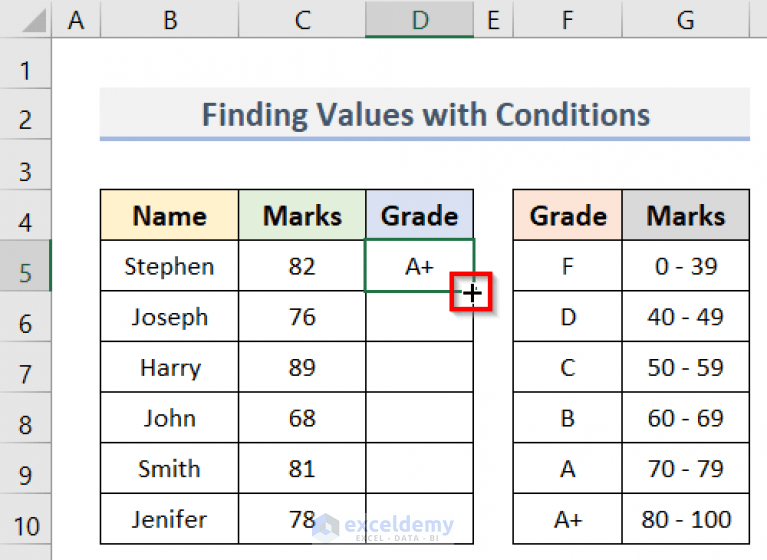
Task: Click the select-all corner triangle
Action: (x=34, y=21)
